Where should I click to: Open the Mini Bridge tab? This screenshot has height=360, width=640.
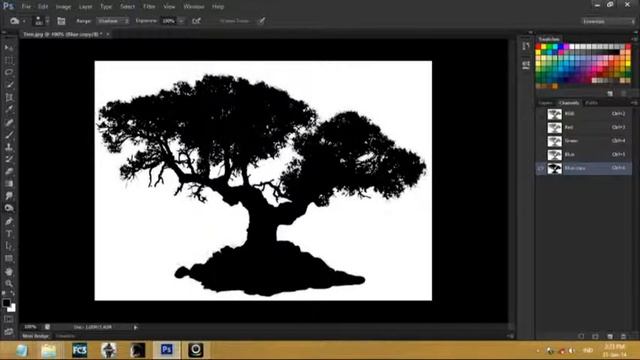coord(36,336)
